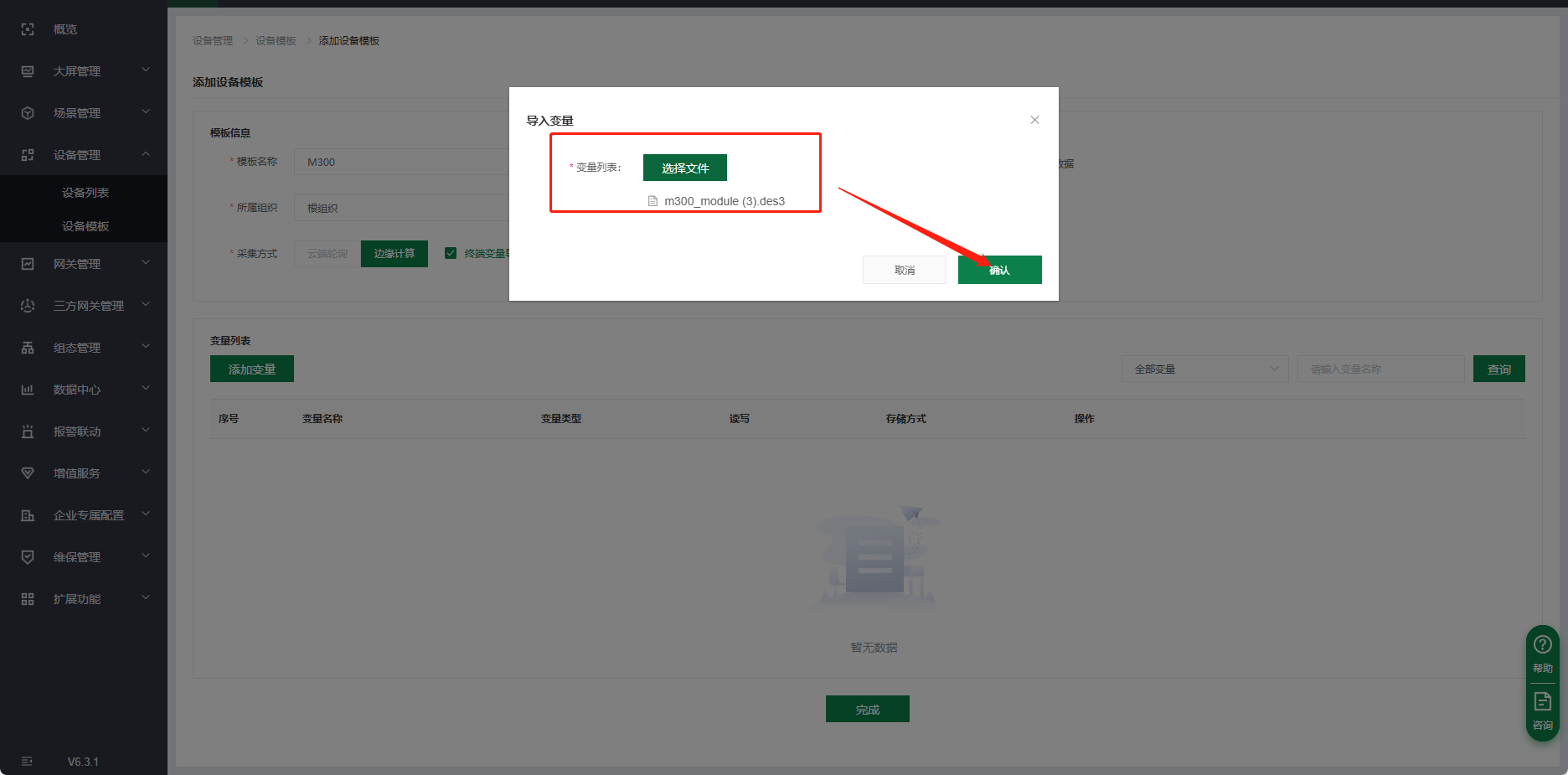Click the 设备管理 breadcrumb link

point(213,41)
